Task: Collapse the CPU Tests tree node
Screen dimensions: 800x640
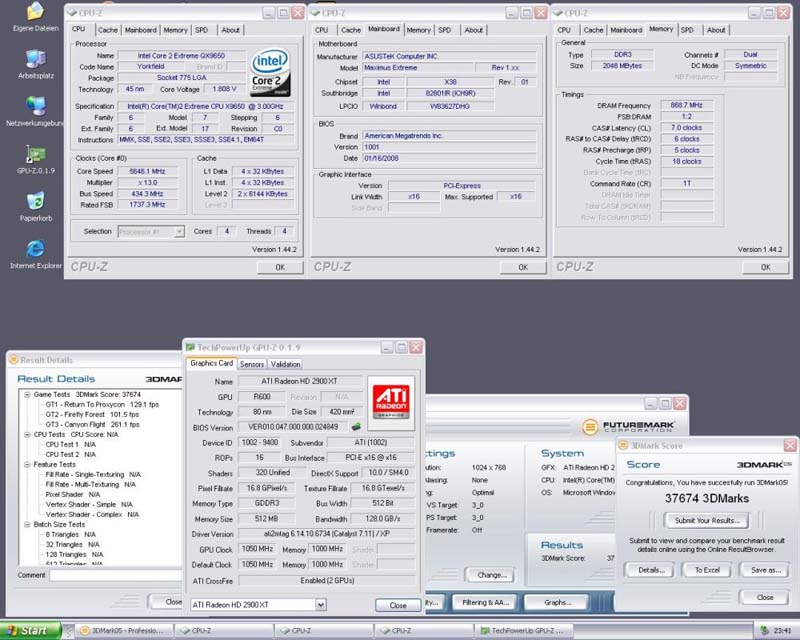Action: coord(27,434)
